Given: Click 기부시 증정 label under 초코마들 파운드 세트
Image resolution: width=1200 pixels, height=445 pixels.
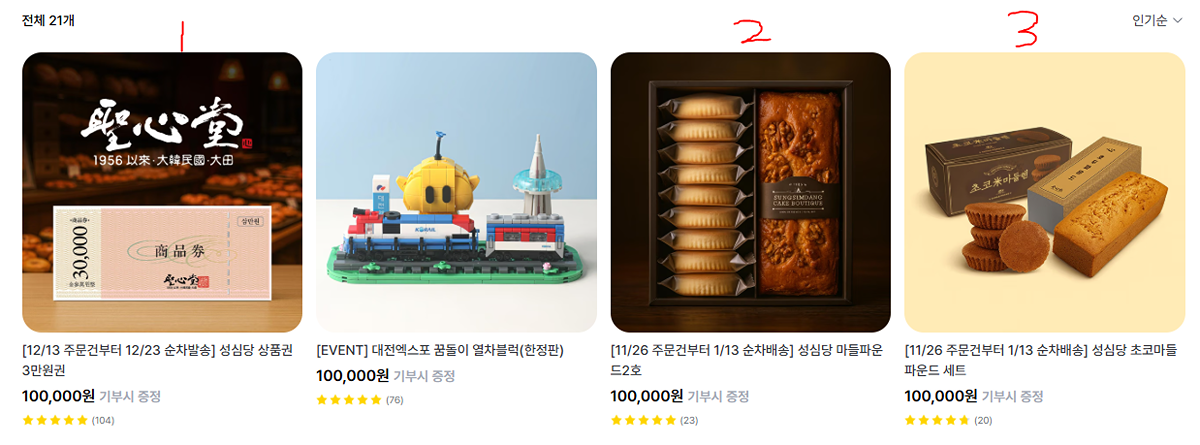Looking at the screenshot, I should coord(1012,396).
